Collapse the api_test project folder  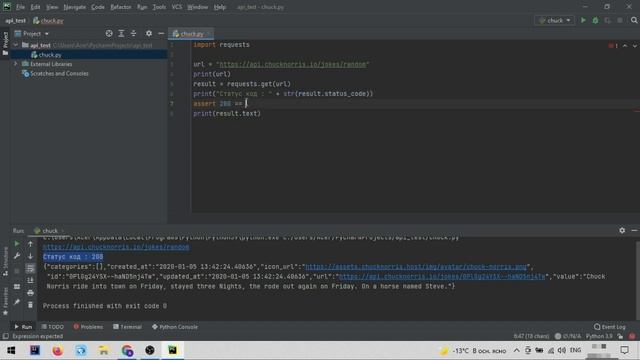pos(16,45)
